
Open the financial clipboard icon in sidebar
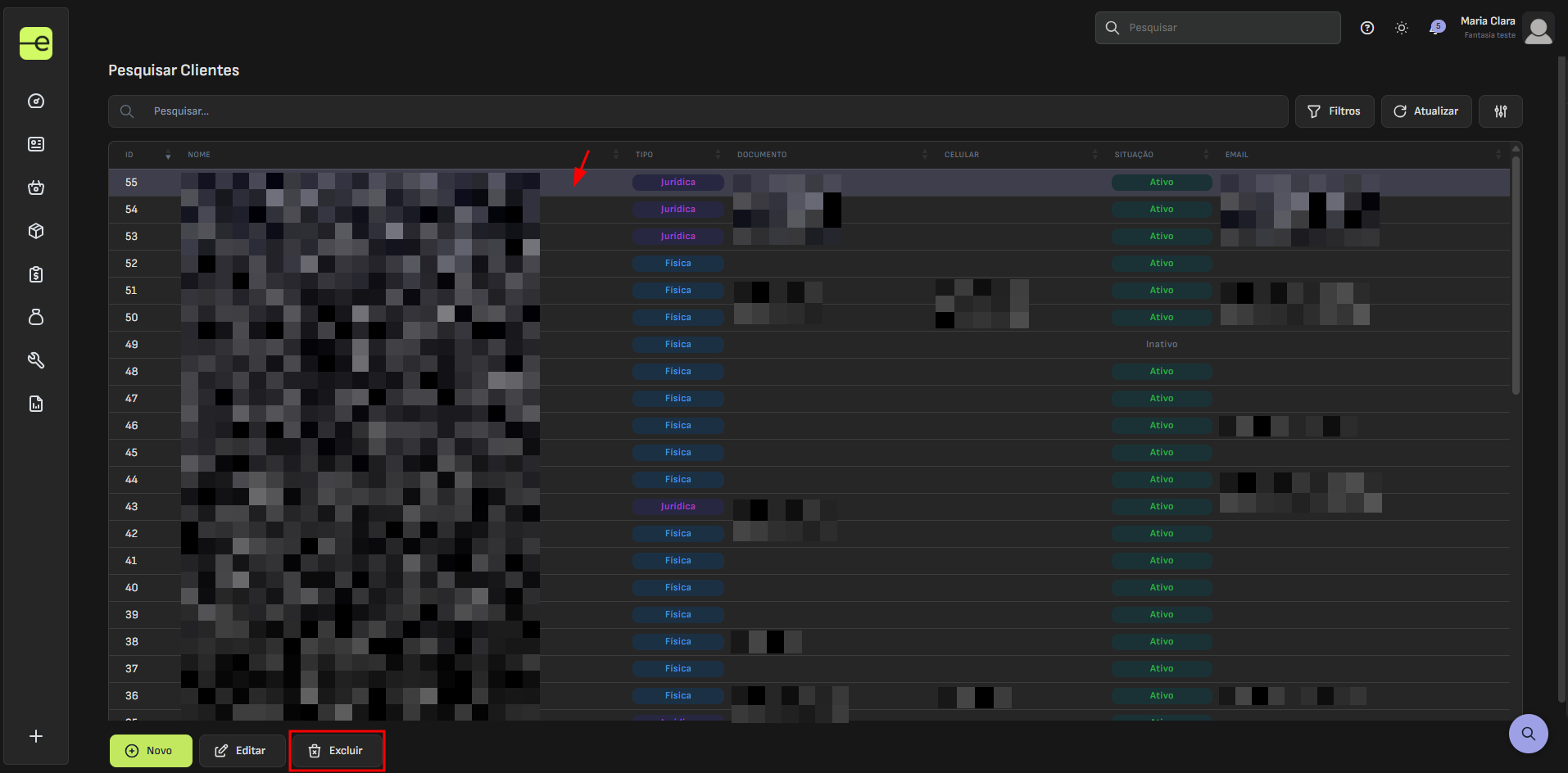[36, 274]
